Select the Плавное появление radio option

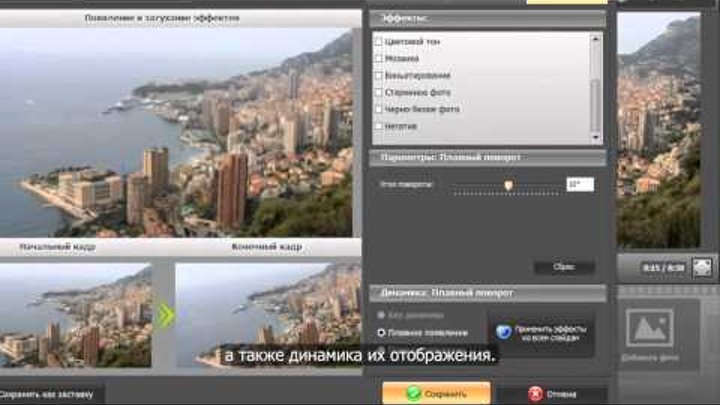pyautogui.click(x=381, y=332)
